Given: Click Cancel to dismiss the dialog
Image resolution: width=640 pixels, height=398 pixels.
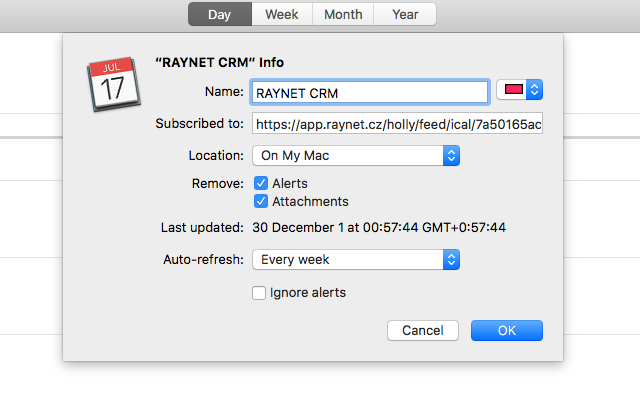Looking at the screenshot, I should click(x=423, y=330).
